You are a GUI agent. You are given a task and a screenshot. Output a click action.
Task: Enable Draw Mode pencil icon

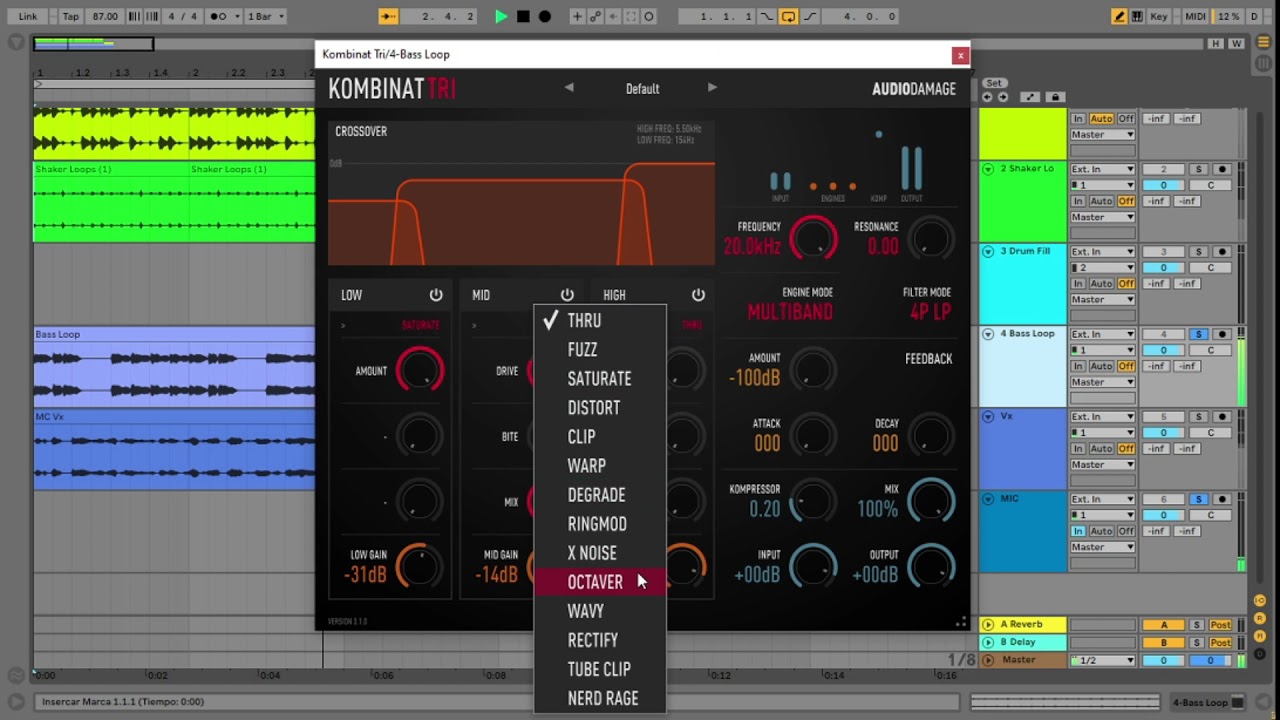1120,16
